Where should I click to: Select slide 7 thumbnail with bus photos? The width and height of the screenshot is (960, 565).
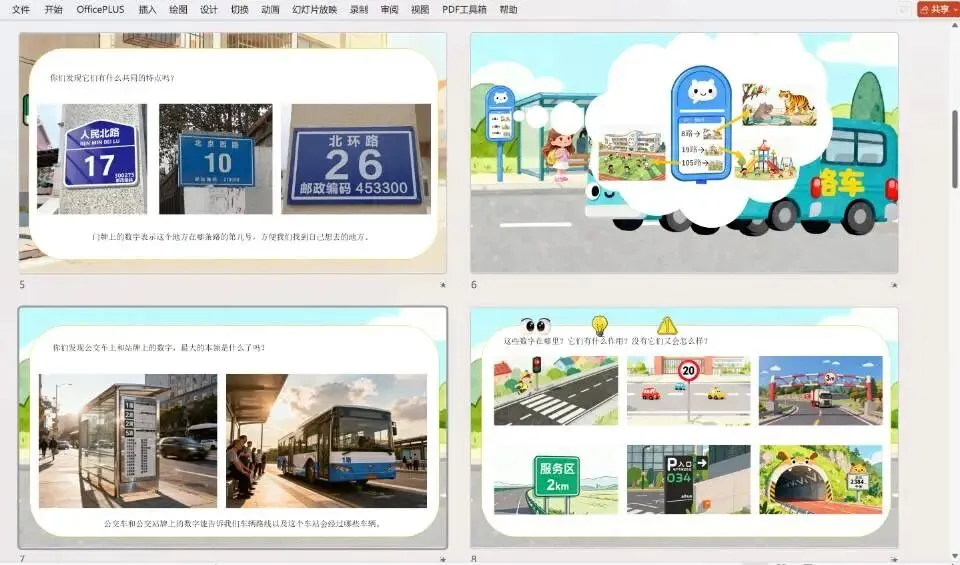click(233, 427)
